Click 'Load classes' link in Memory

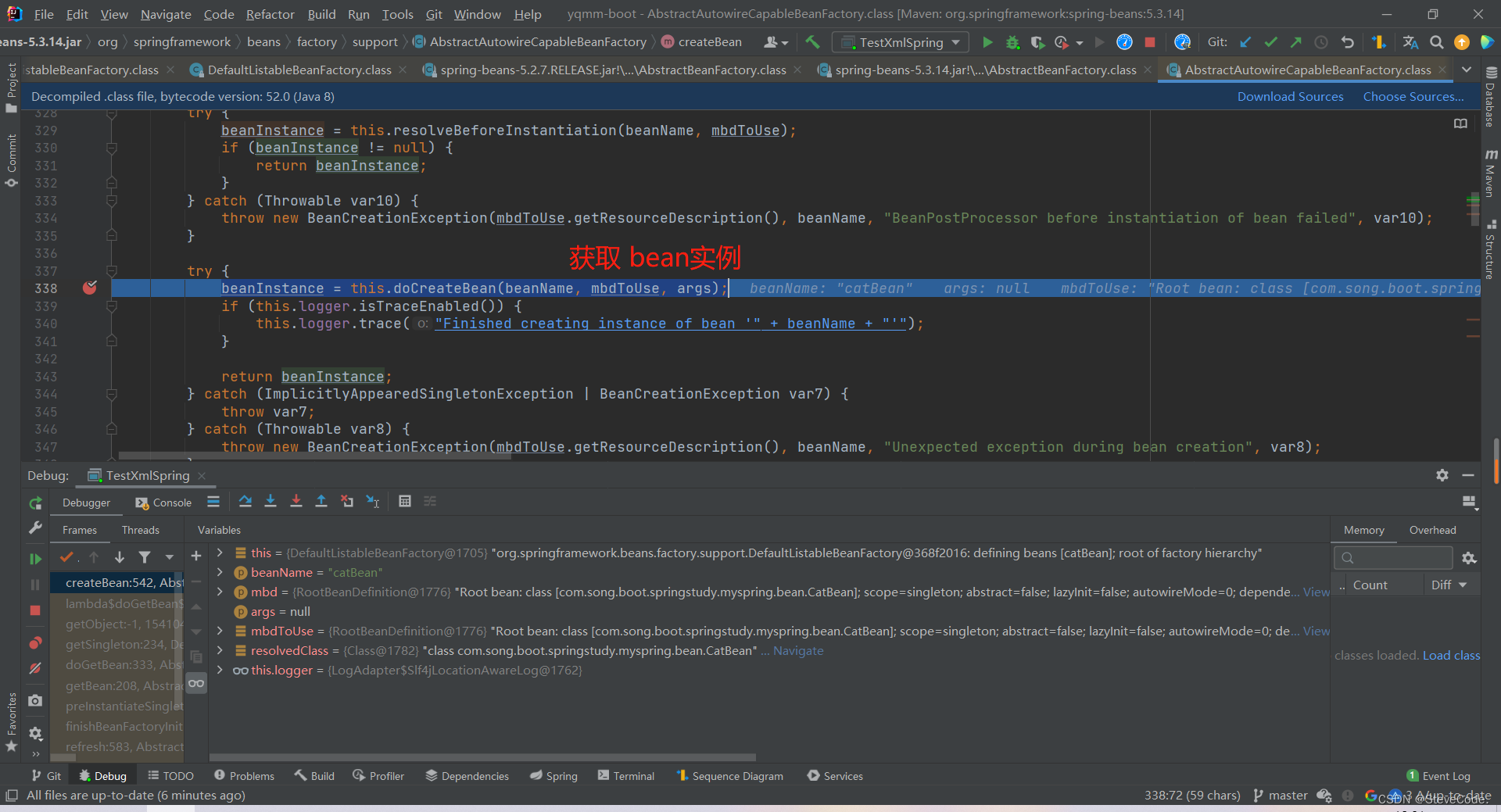coord(1451,656)
